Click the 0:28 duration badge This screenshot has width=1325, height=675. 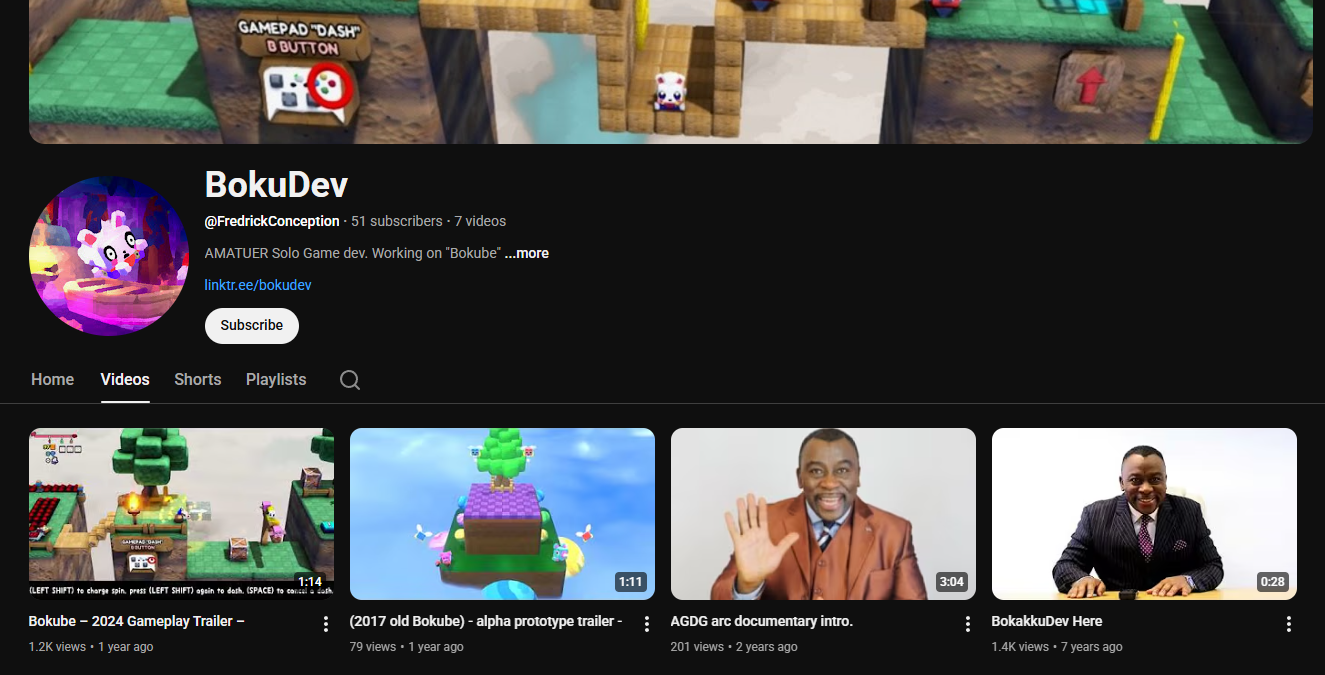pyautogui.click(x=1273, y=582)
